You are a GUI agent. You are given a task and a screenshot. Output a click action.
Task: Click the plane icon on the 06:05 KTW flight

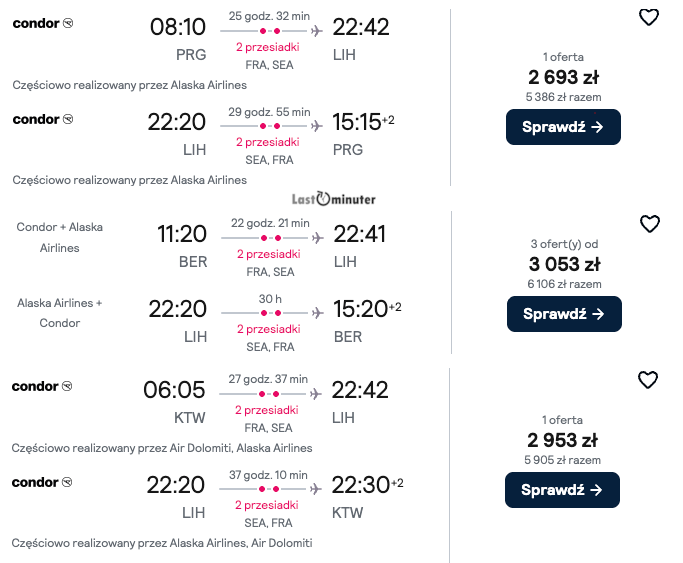point(317,394)
